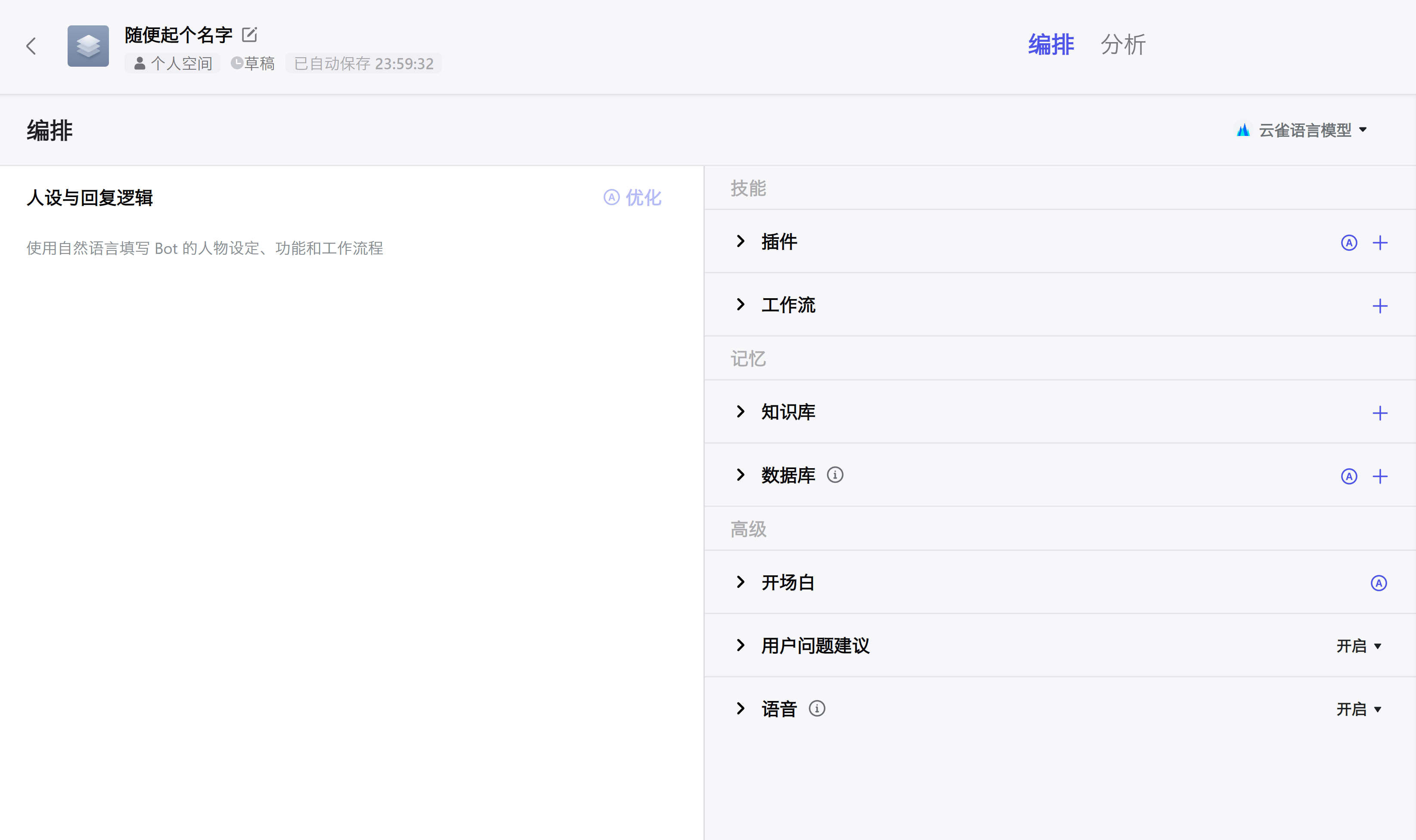Image resolution: width=1416 pixels, height=840 pixels.
Task: Click the bot avatar layers icon
Action: (88, 46)
